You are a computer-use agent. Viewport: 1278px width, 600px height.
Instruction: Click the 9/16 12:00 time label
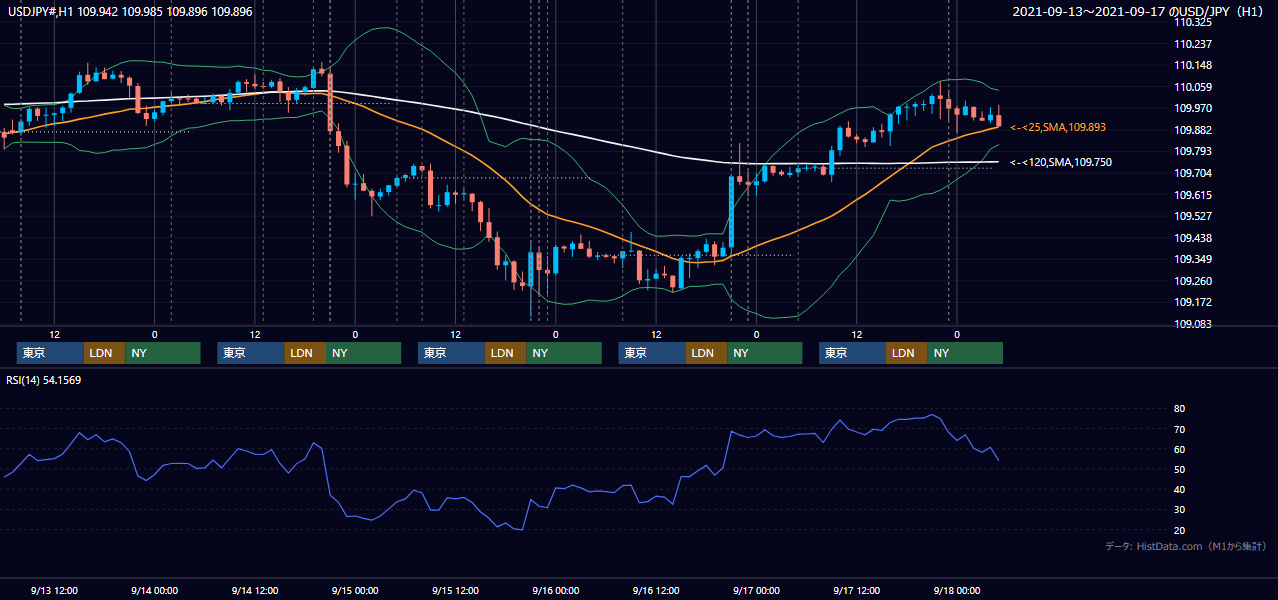pyautogui.click(x=656, y=590)
